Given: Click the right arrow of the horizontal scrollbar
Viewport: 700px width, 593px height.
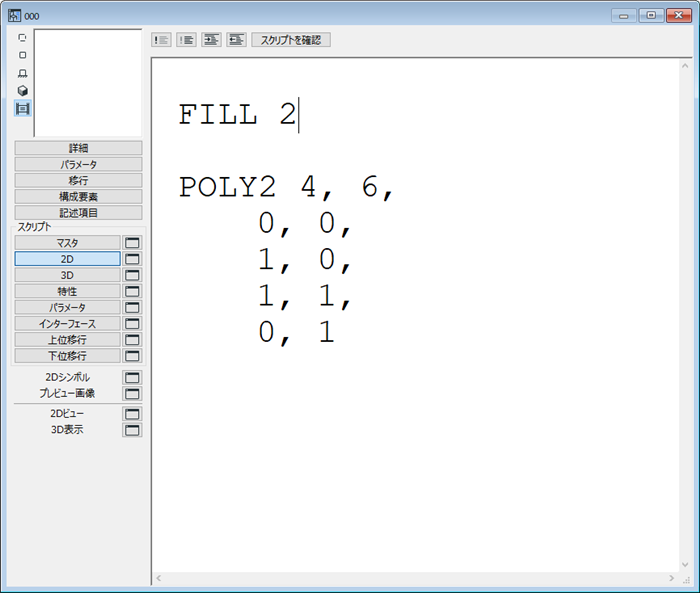Looking at the screenshot, I should pyautogui.click(x=671, y=578).
